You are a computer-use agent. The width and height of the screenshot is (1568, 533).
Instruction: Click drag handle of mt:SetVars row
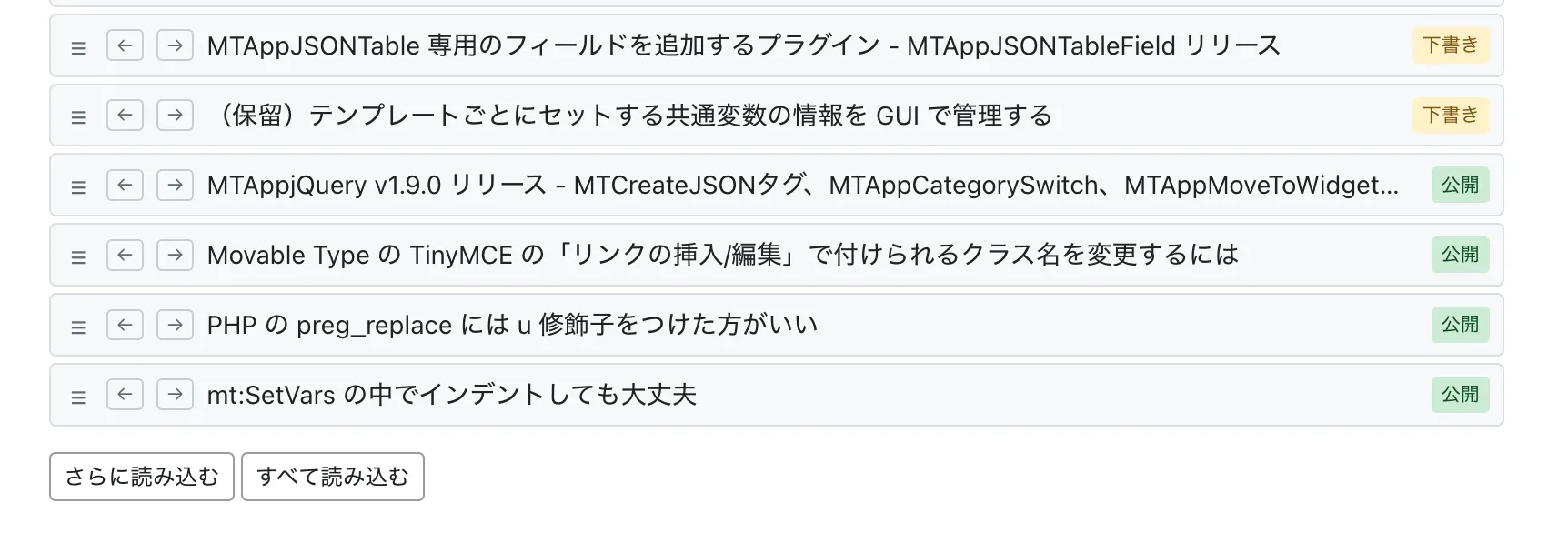coord(79,397)
